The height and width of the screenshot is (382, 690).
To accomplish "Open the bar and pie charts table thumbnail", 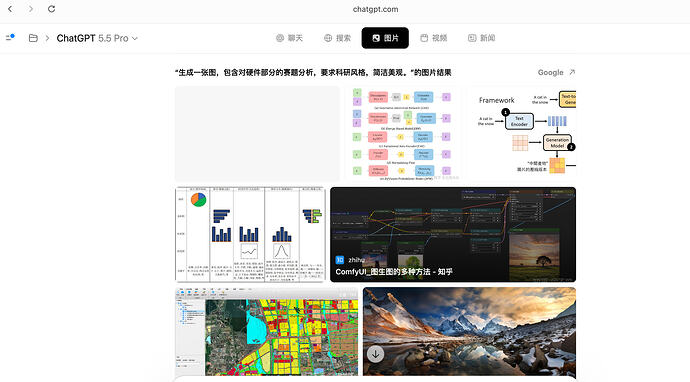I will point(250,235).
